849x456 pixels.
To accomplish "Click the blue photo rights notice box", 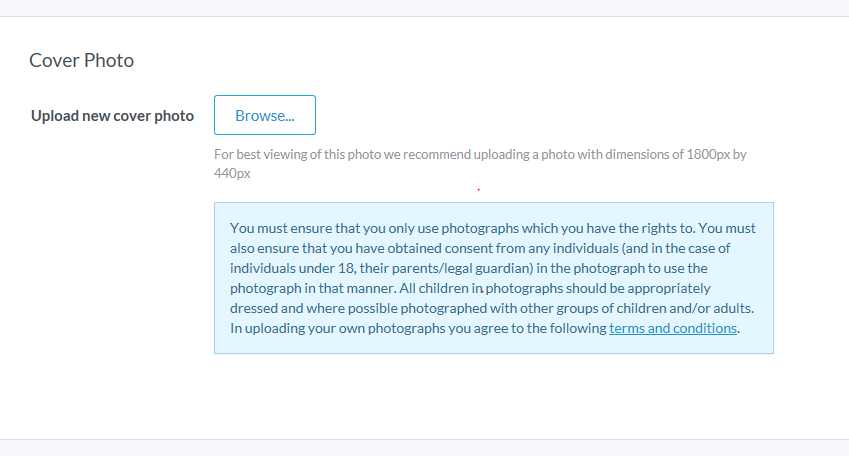I will click(x=493, y=278).
